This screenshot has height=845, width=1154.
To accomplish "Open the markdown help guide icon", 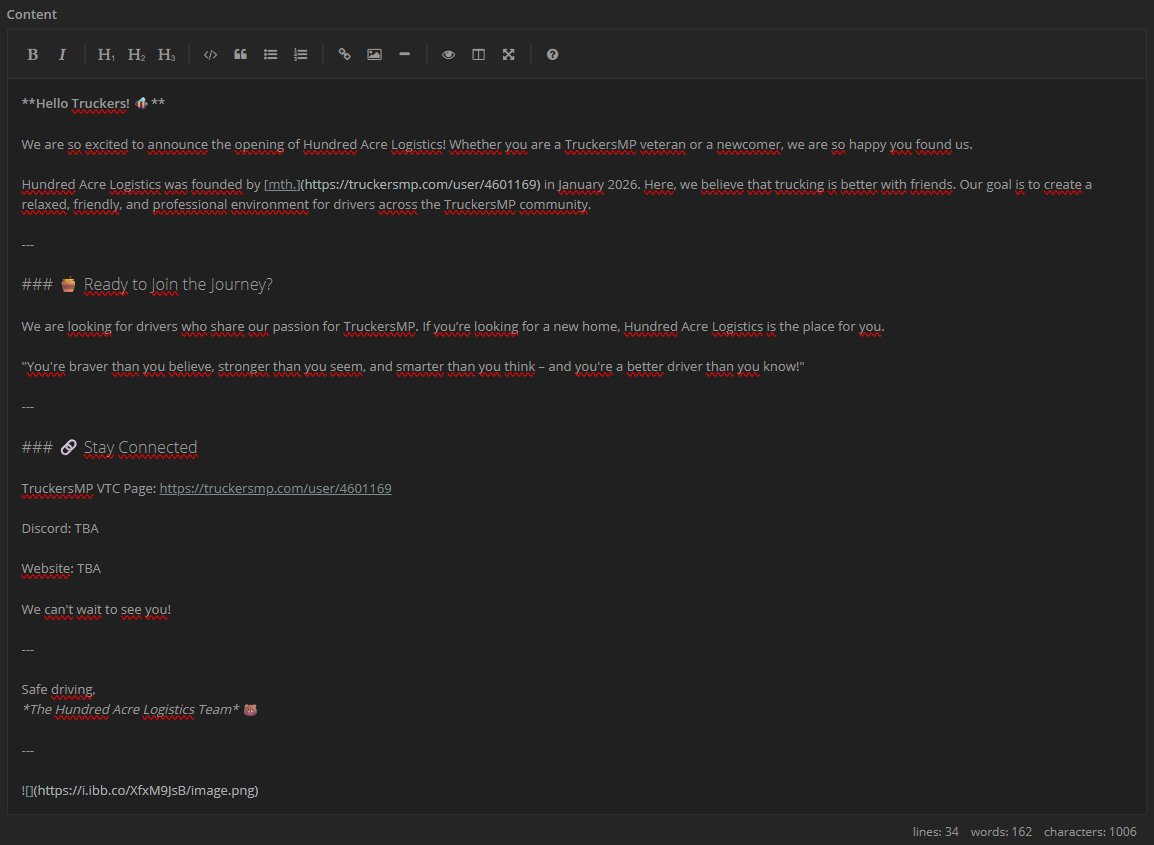I will (553, 54).
